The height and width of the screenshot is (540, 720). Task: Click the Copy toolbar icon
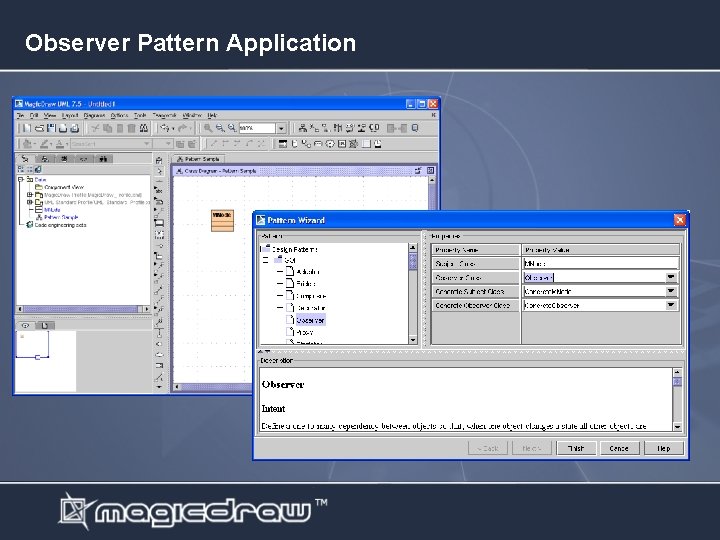click(x=107, y=128)
